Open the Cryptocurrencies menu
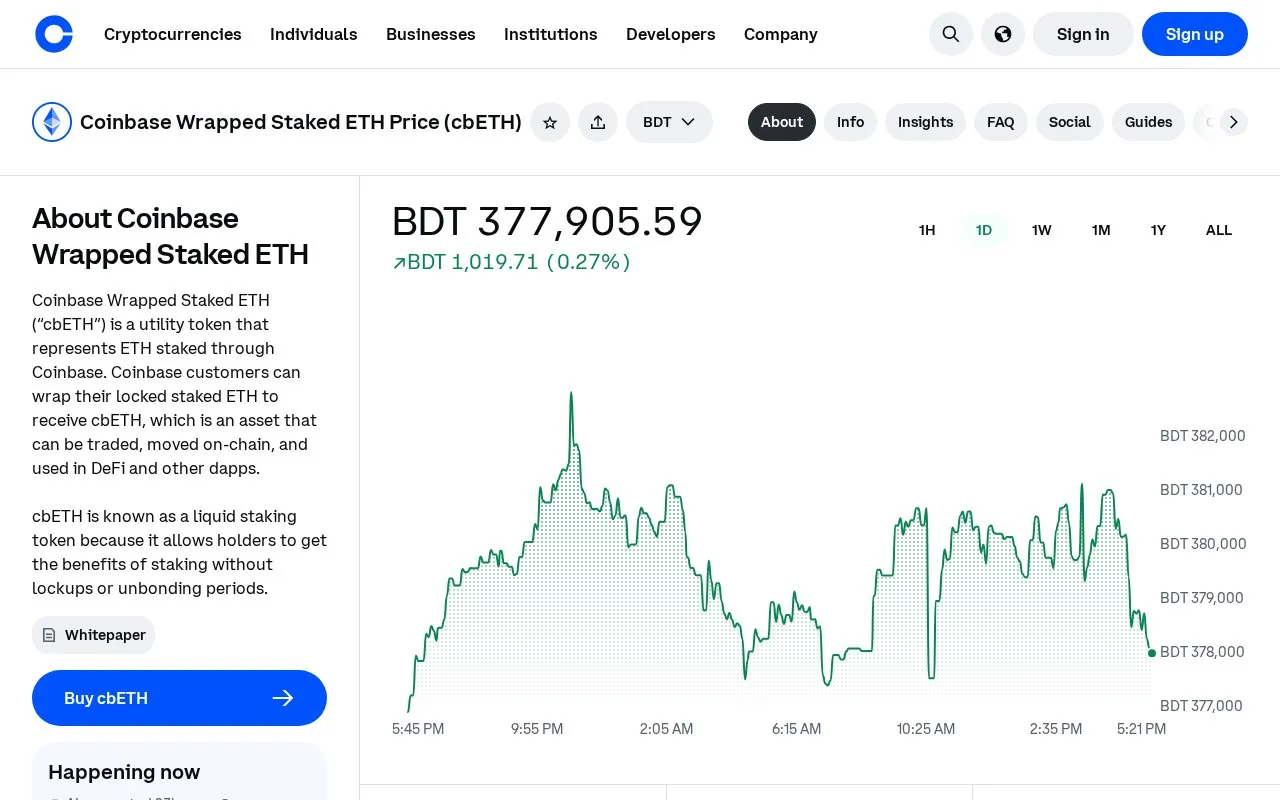 tap(173, 34)
